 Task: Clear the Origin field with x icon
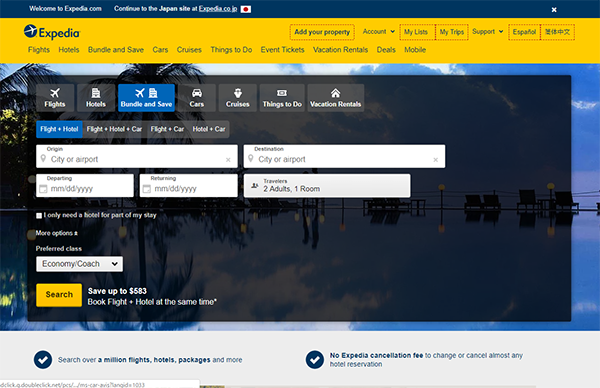(x=228, y=160)
